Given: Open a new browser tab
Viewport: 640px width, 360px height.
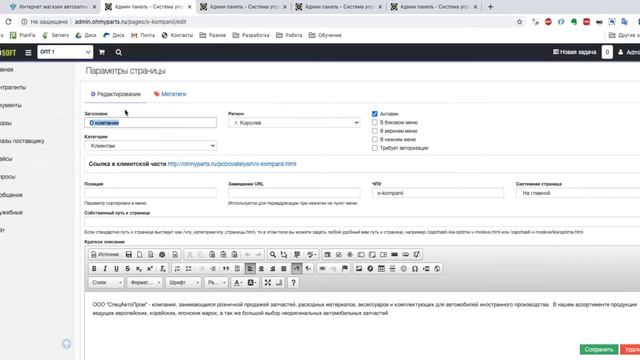Looking at the screenshot, I should 490,7.
